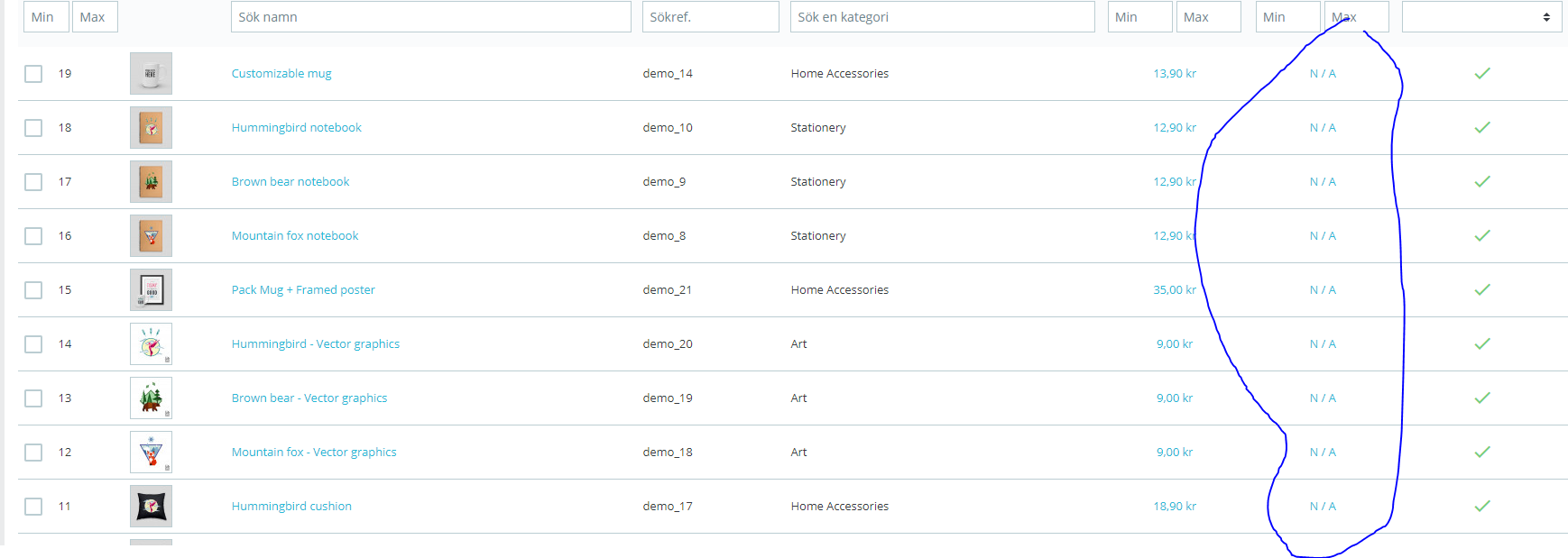Click the ID Min filter field

pos(45,17)
